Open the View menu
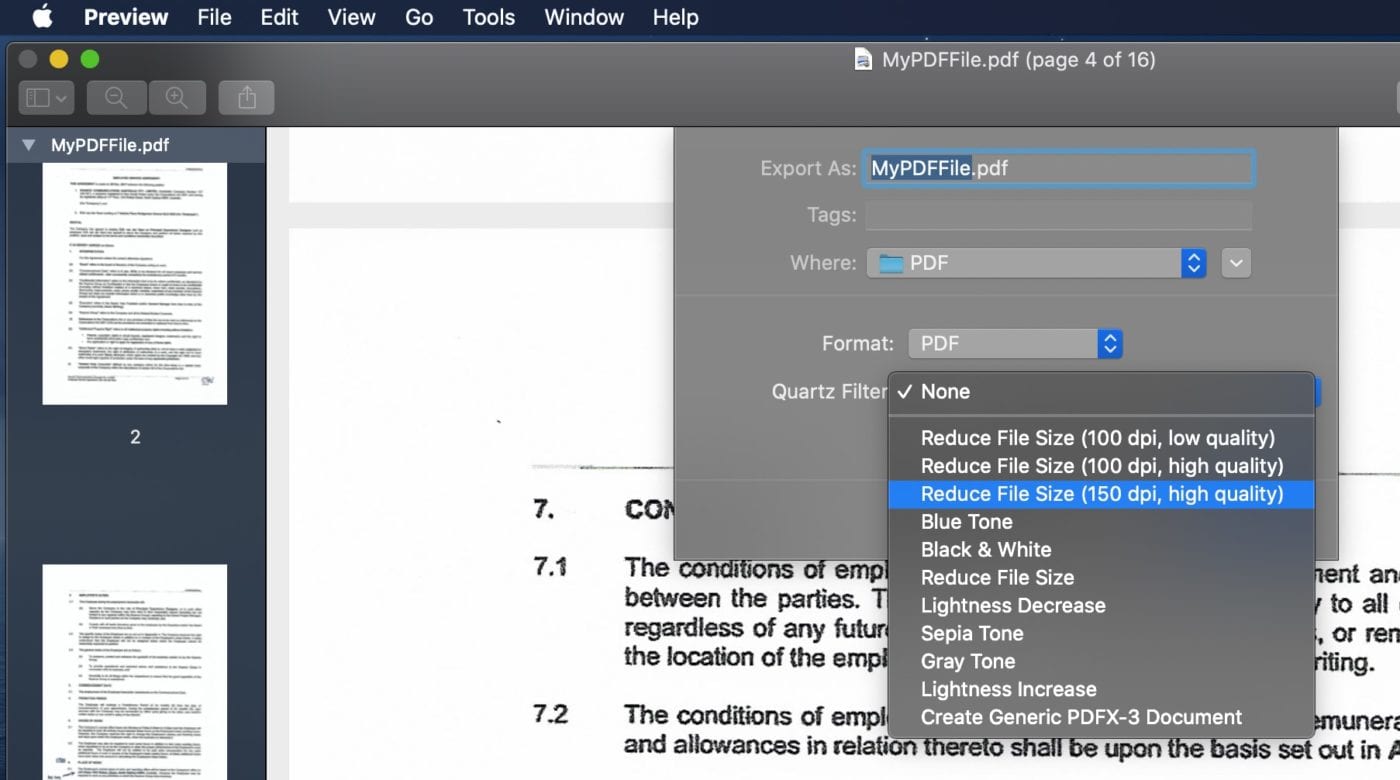 tap(351, 17)
